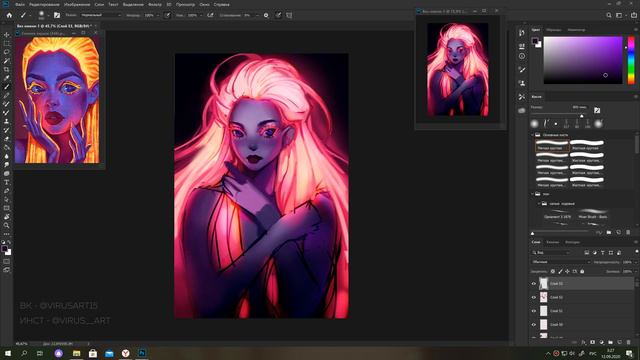This screenshot has width=640, height=360.
Task: Open smoothing options gear
Action: tap(266, 15)
